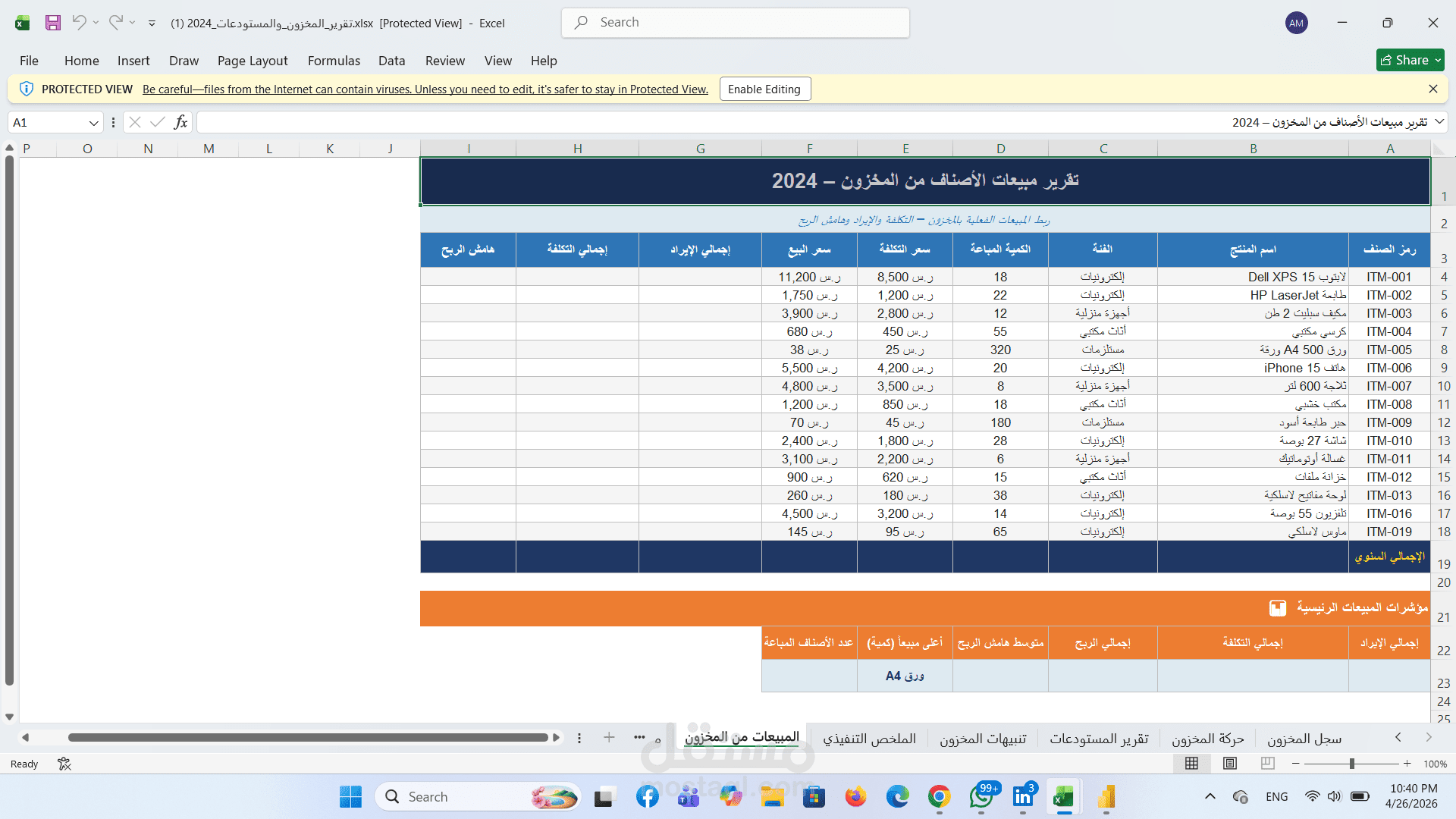The width and height of the screenshot is (1456, 819).
Task: Switch to the Formulas tab
Action: point(334,61)
